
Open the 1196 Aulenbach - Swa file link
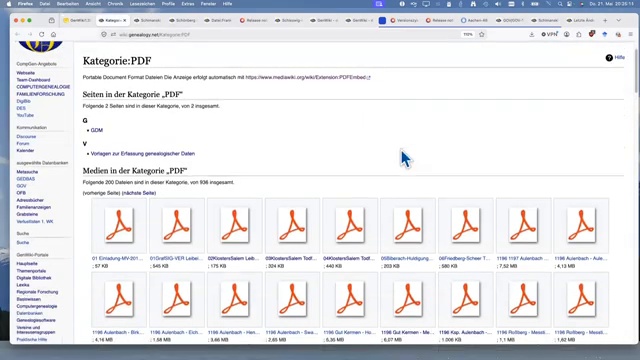click(292, 332)
